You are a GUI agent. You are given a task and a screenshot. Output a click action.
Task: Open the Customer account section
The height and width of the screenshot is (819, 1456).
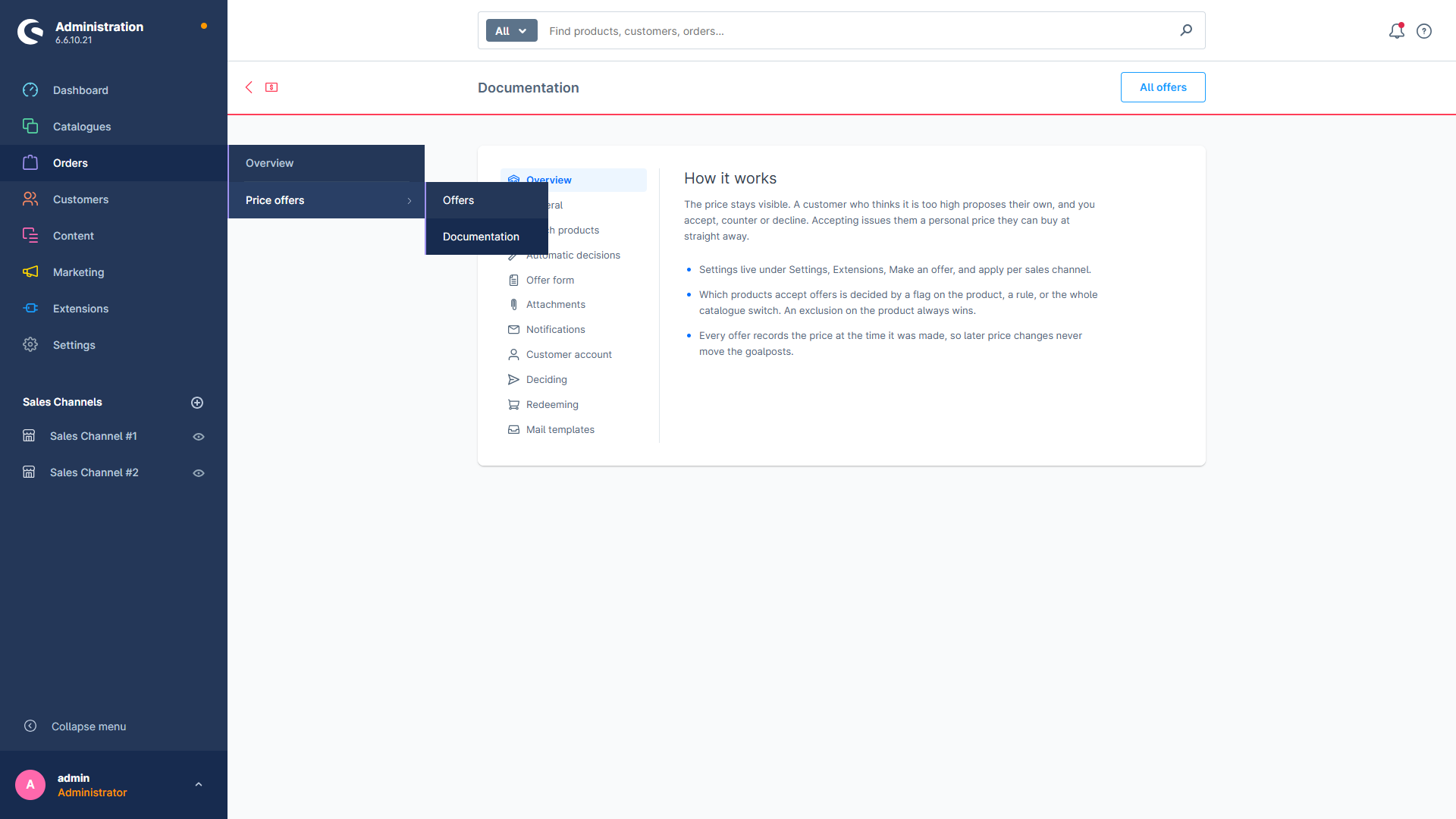(x=573, y=355)
